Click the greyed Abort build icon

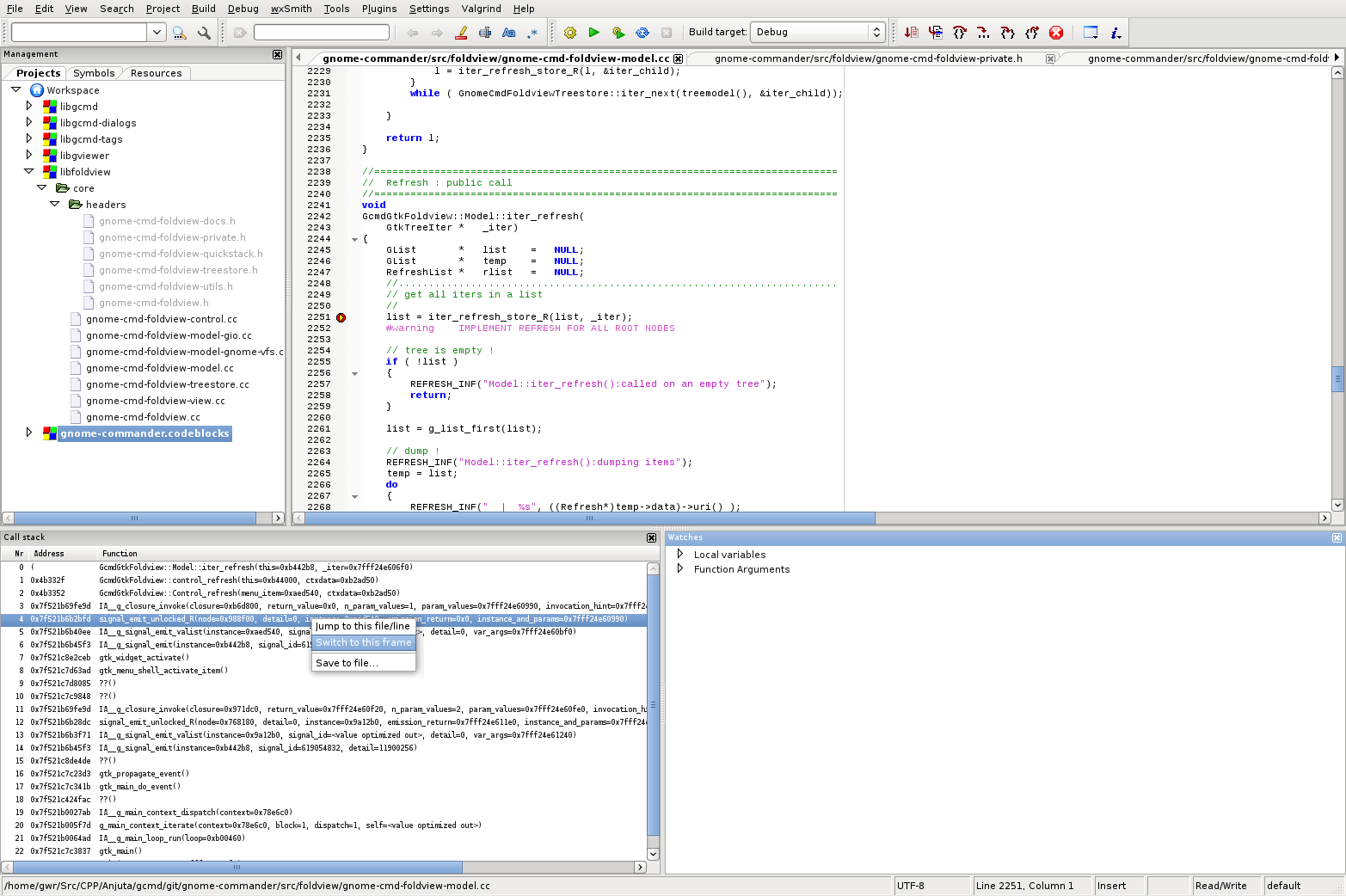(x=667, y=33)
